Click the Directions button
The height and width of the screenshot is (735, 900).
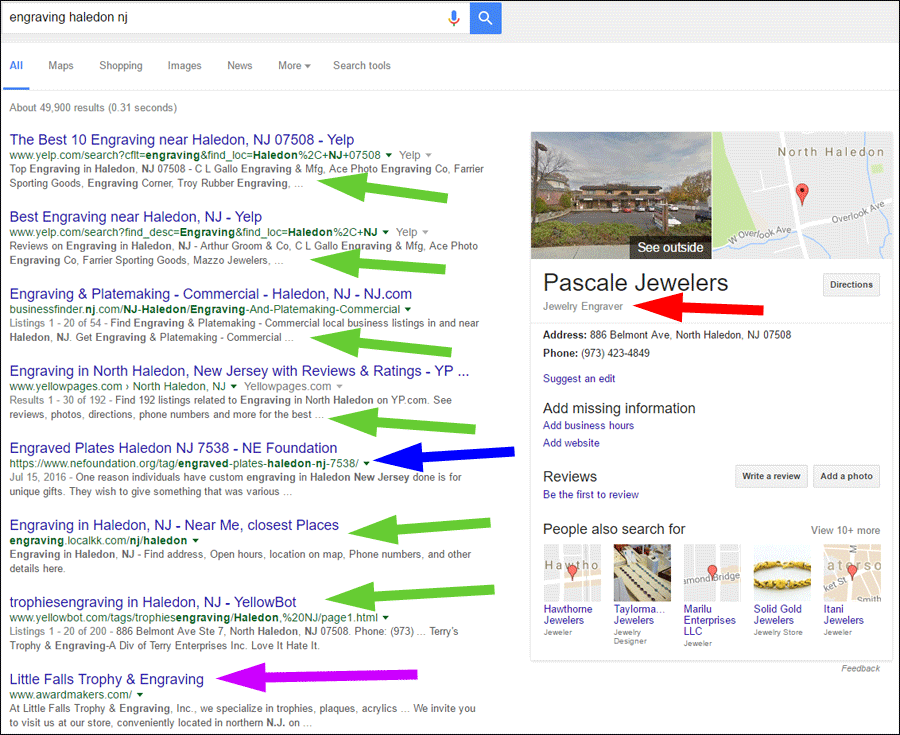click(x=851, y=285)
